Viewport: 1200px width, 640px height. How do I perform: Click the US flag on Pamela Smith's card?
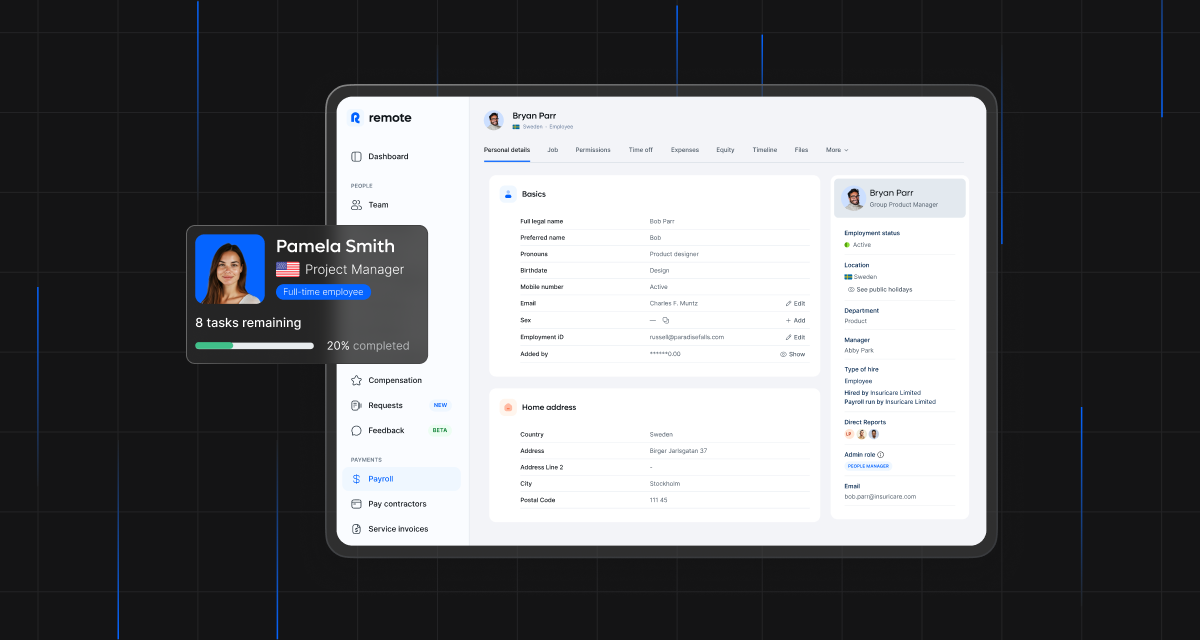click(x=288, y=270)
